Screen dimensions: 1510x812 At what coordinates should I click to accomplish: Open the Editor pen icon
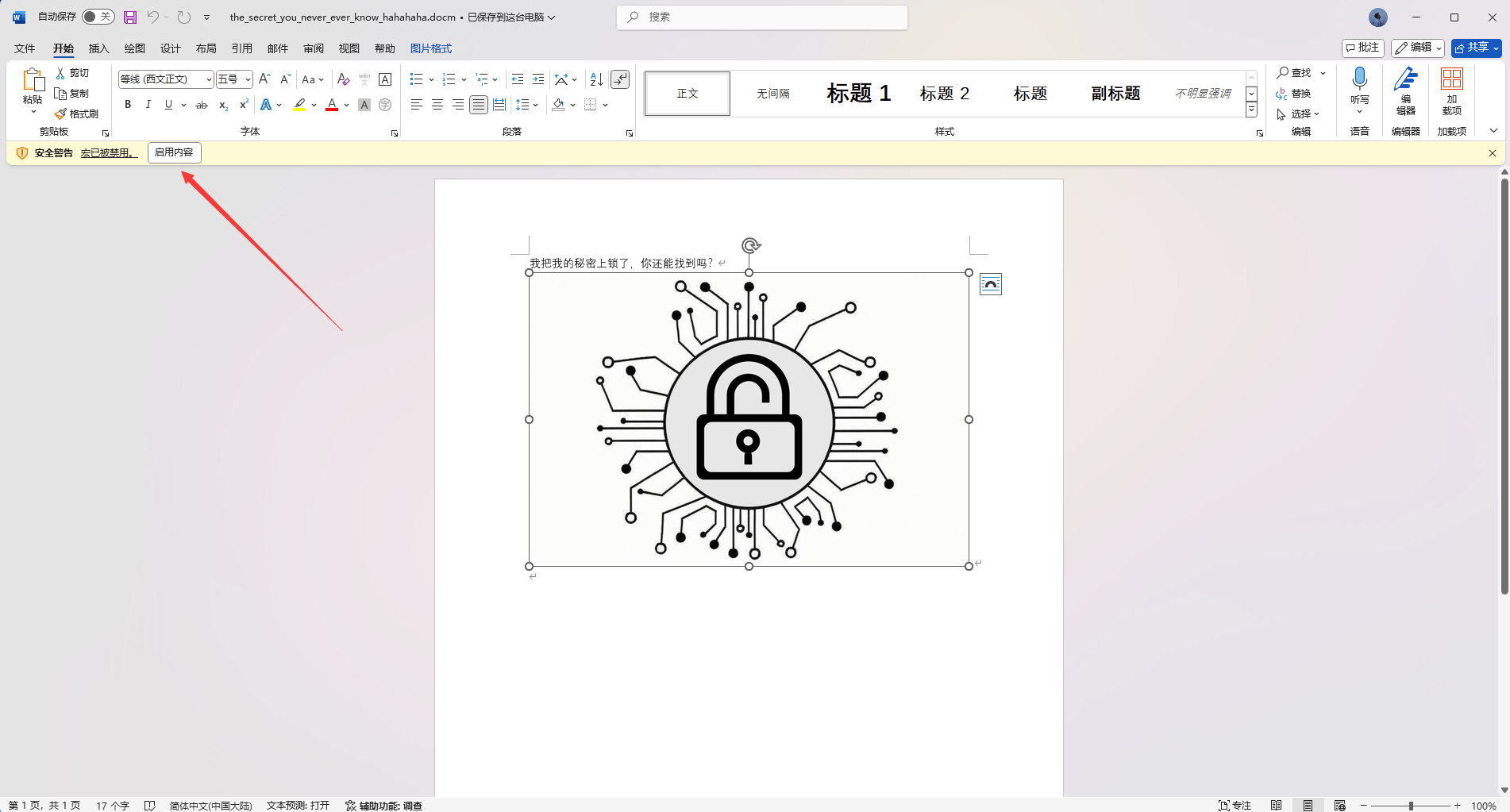(1405, 80)
